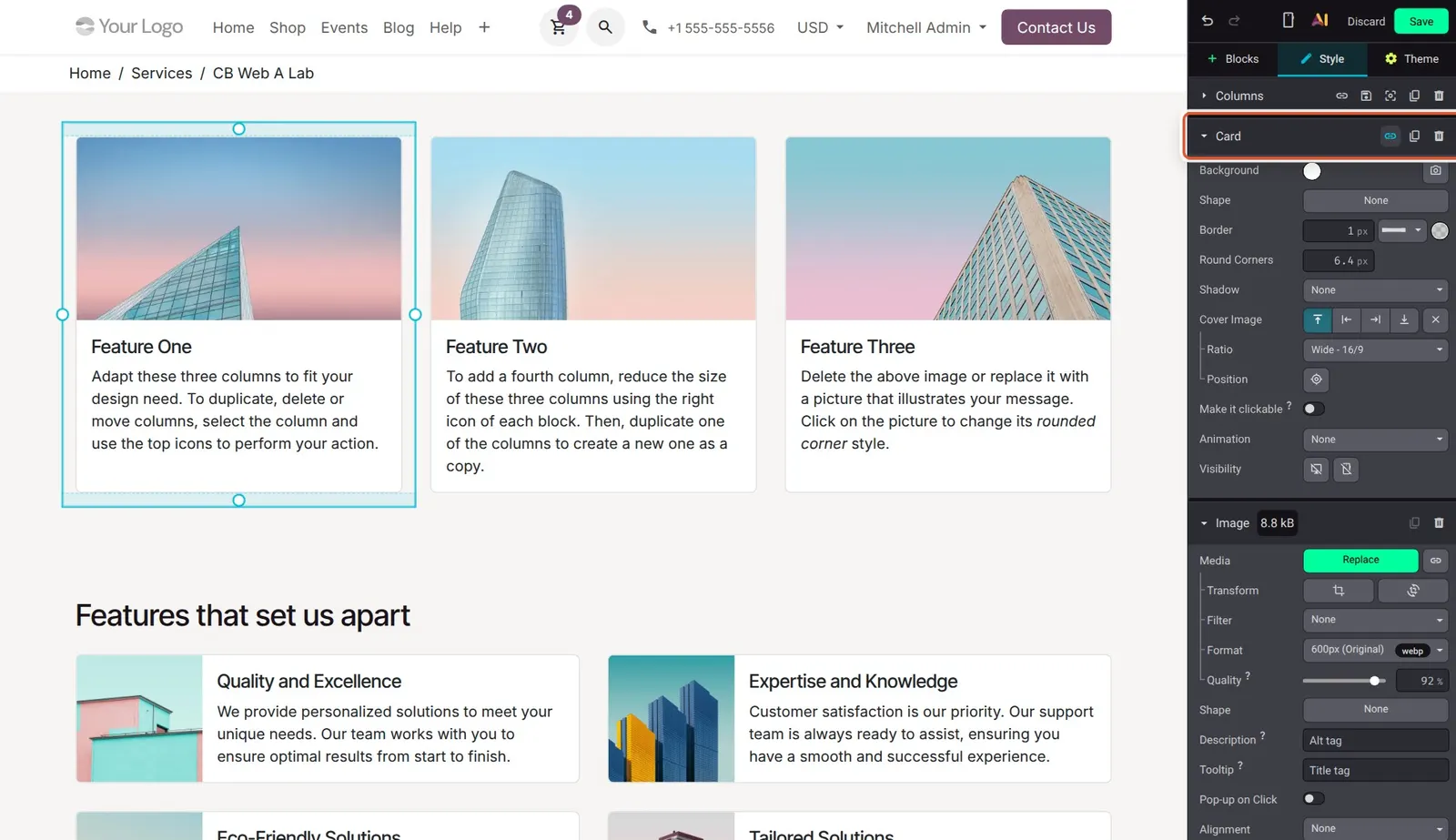Pick the Card background color swatch
Image resolution: width=1456 pixels, height=840 pixels.
[1312, 171]
